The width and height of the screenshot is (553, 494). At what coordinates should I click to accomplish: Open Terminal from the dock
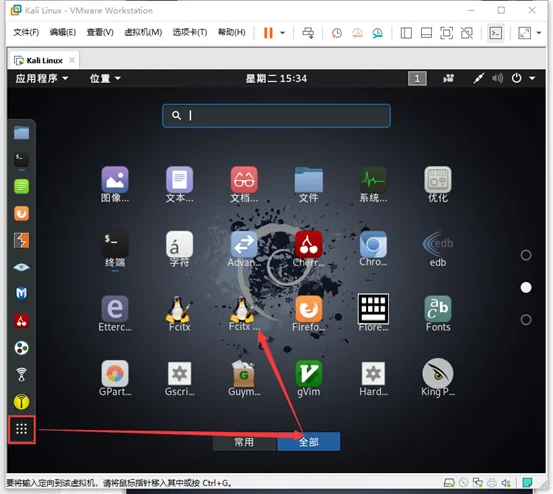pos(22,159)
